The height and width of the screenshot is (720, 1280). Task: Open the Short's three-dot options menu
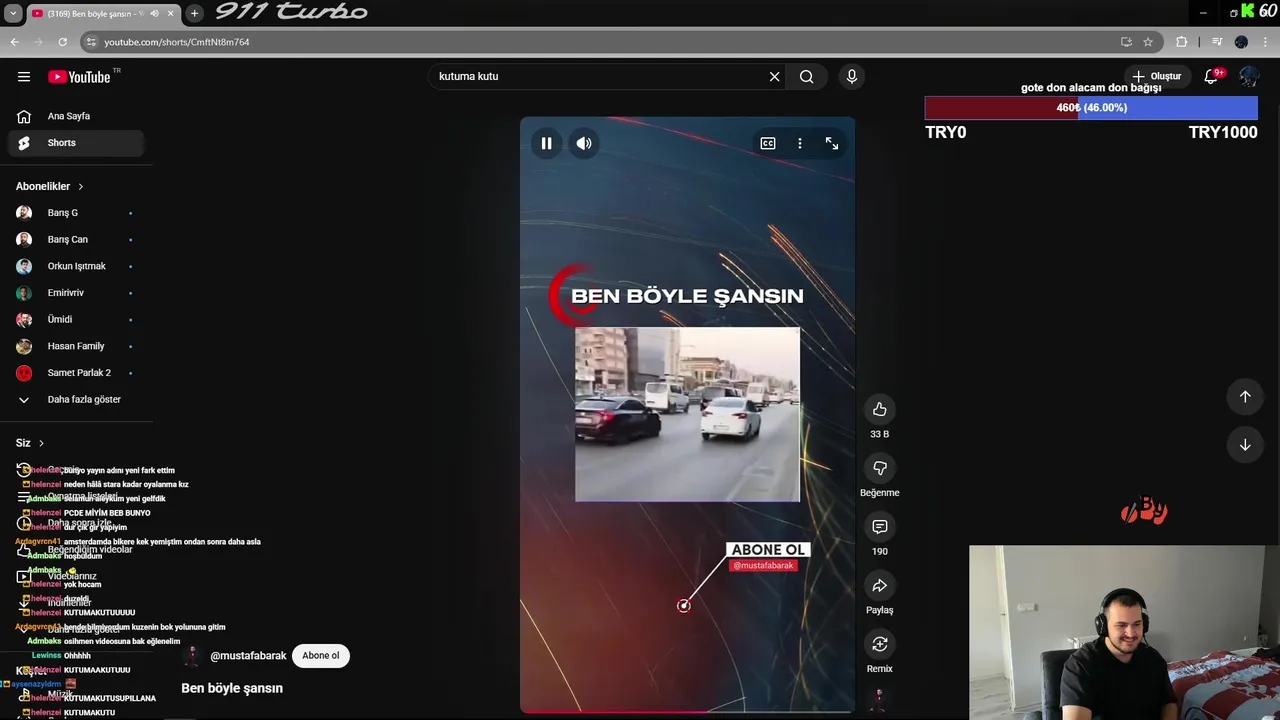(x=800, y=143)
